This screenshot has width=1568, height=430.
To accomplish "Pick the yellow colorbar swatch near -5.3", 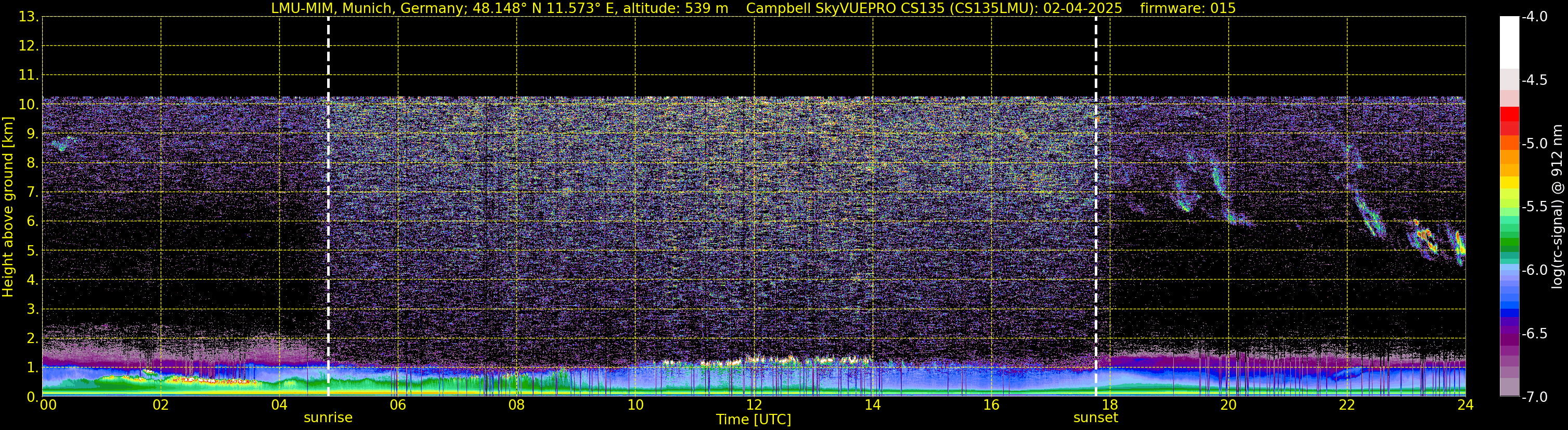I will (x=1510, y=182).
